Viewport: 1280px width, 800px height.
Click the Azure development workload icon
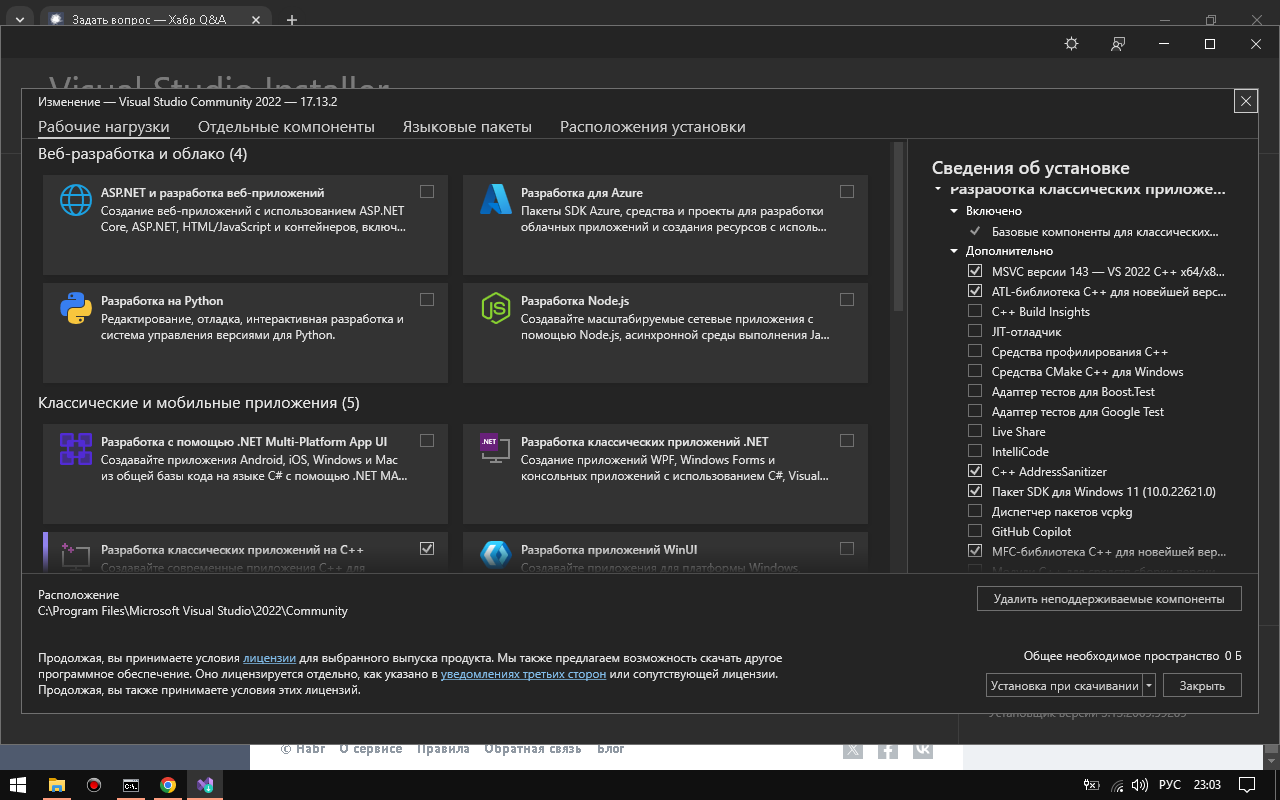point(496,200)
